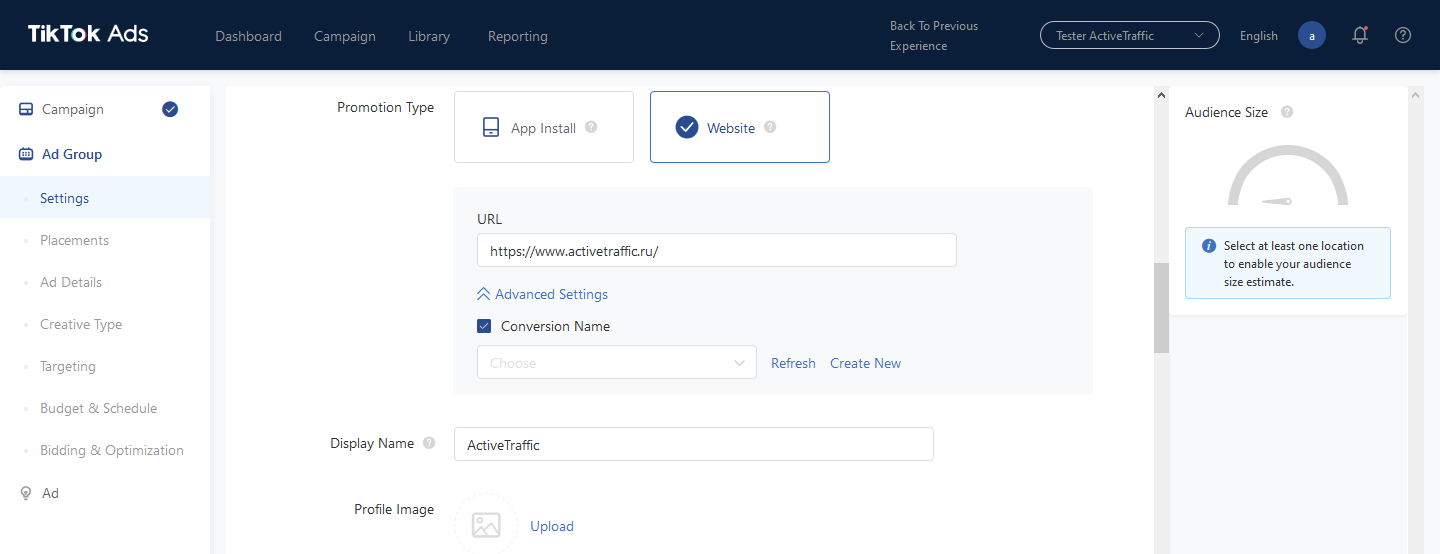This screenshot has width=1440, height=554.
Task: Click the Create New link
Action: click(865, 363)
